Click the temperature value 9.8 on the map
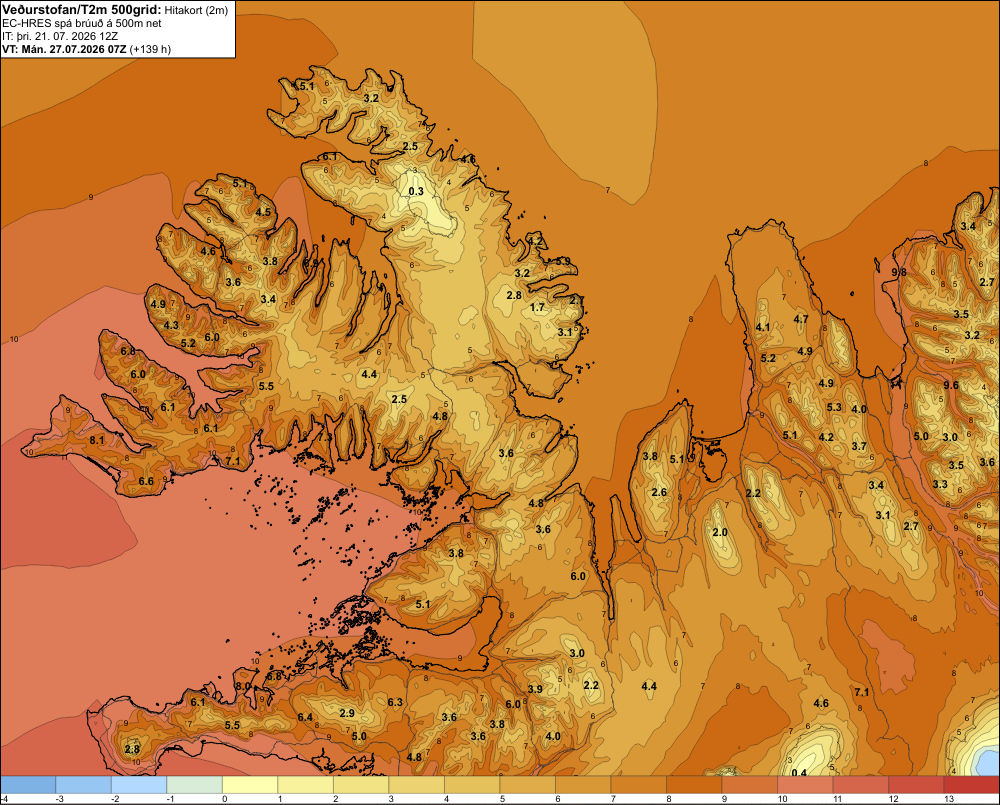The image size is (1000, 805). click(899, 272)
